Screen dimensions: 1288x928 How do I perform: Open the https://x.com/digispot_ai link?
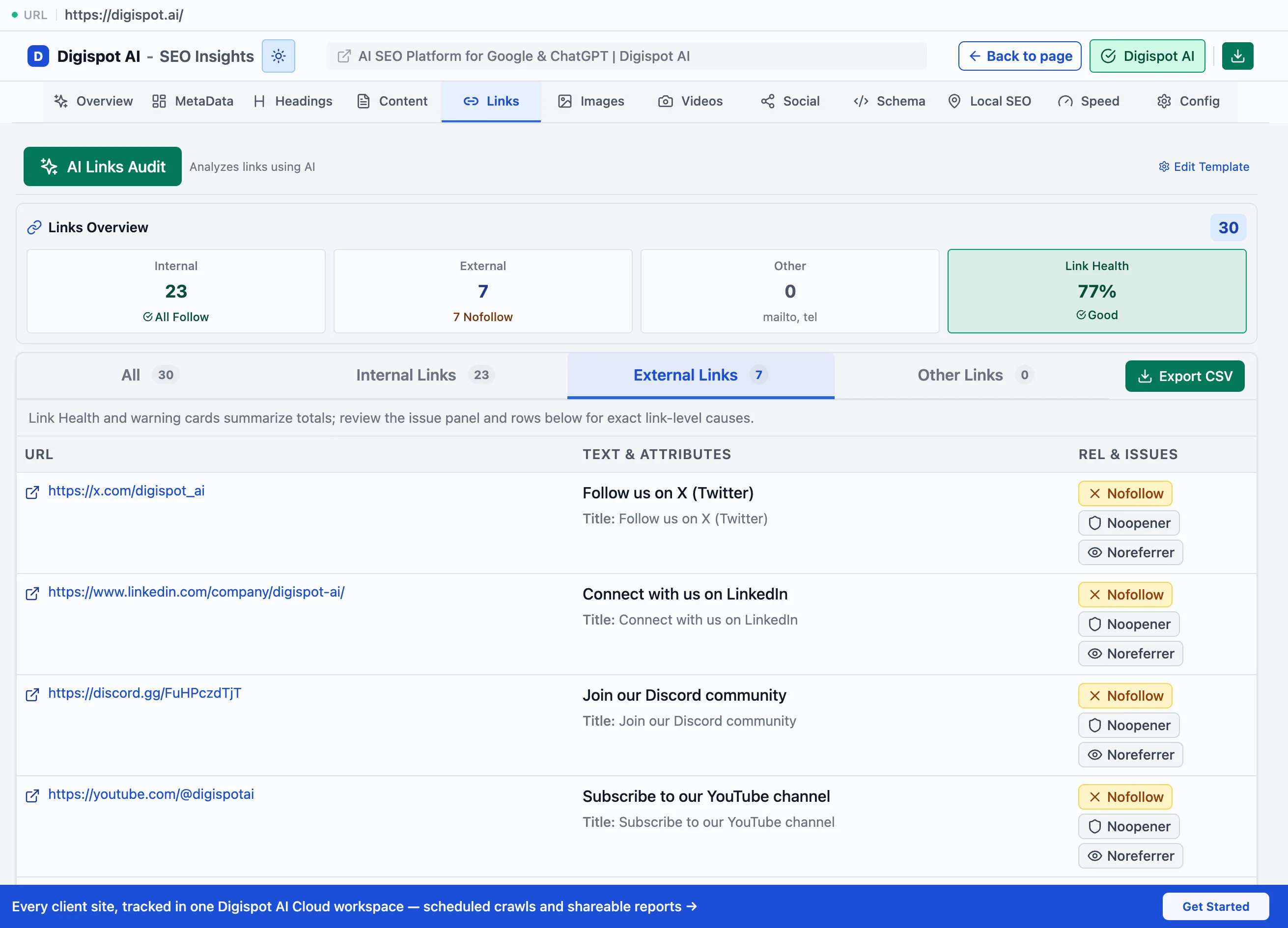[127, 491]
